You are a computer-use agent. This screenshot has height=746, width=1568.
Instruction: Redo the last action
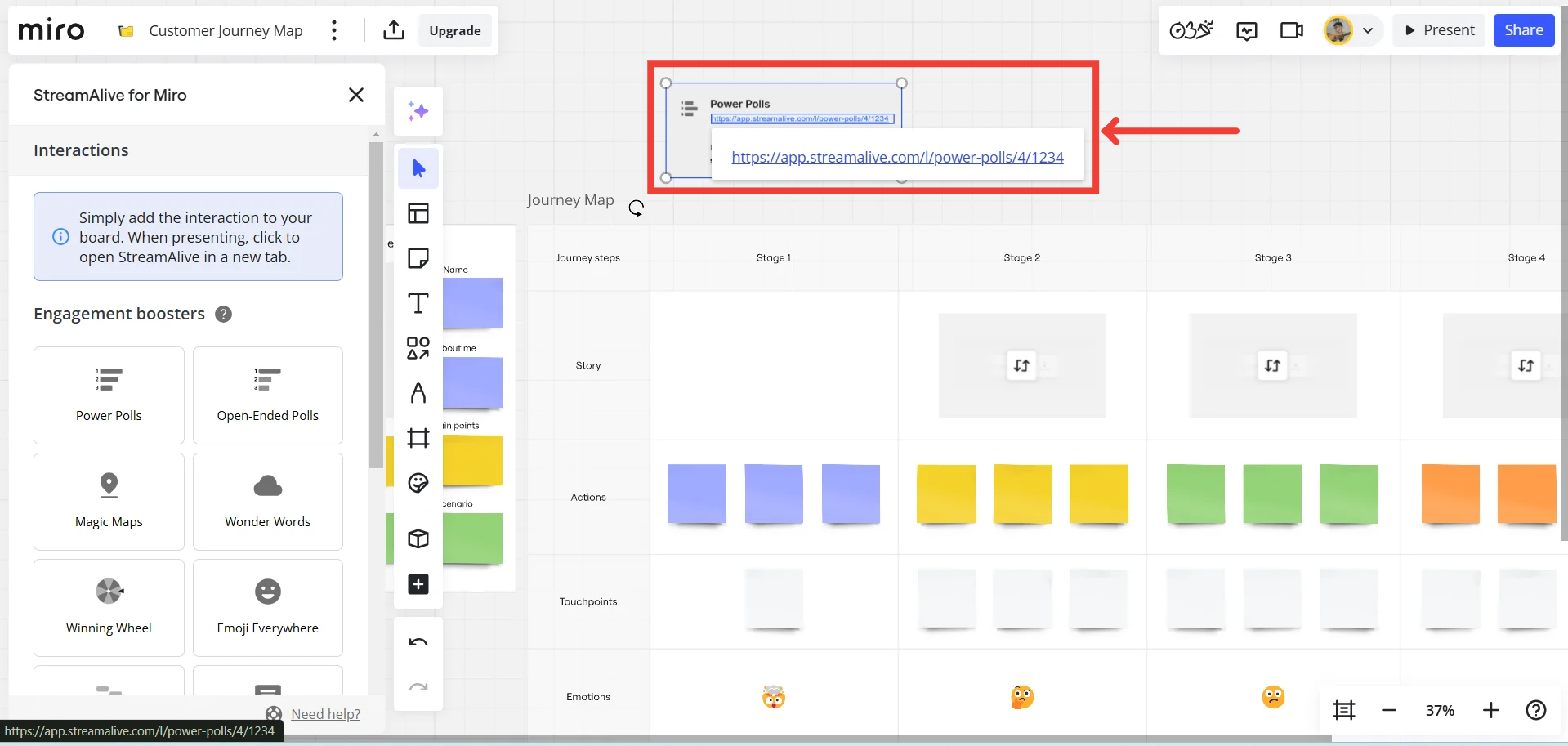point(418,687)
